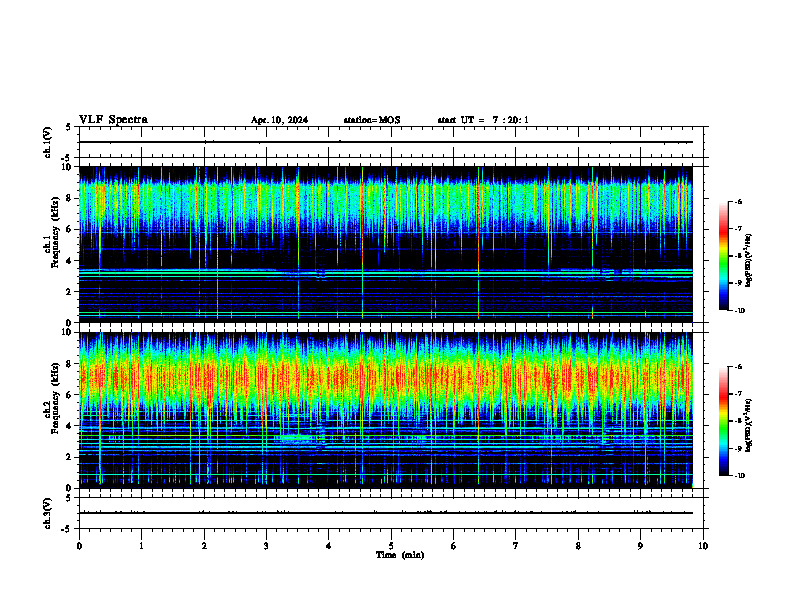
Task: Click time axis tick label "4"
Action: 328,546
